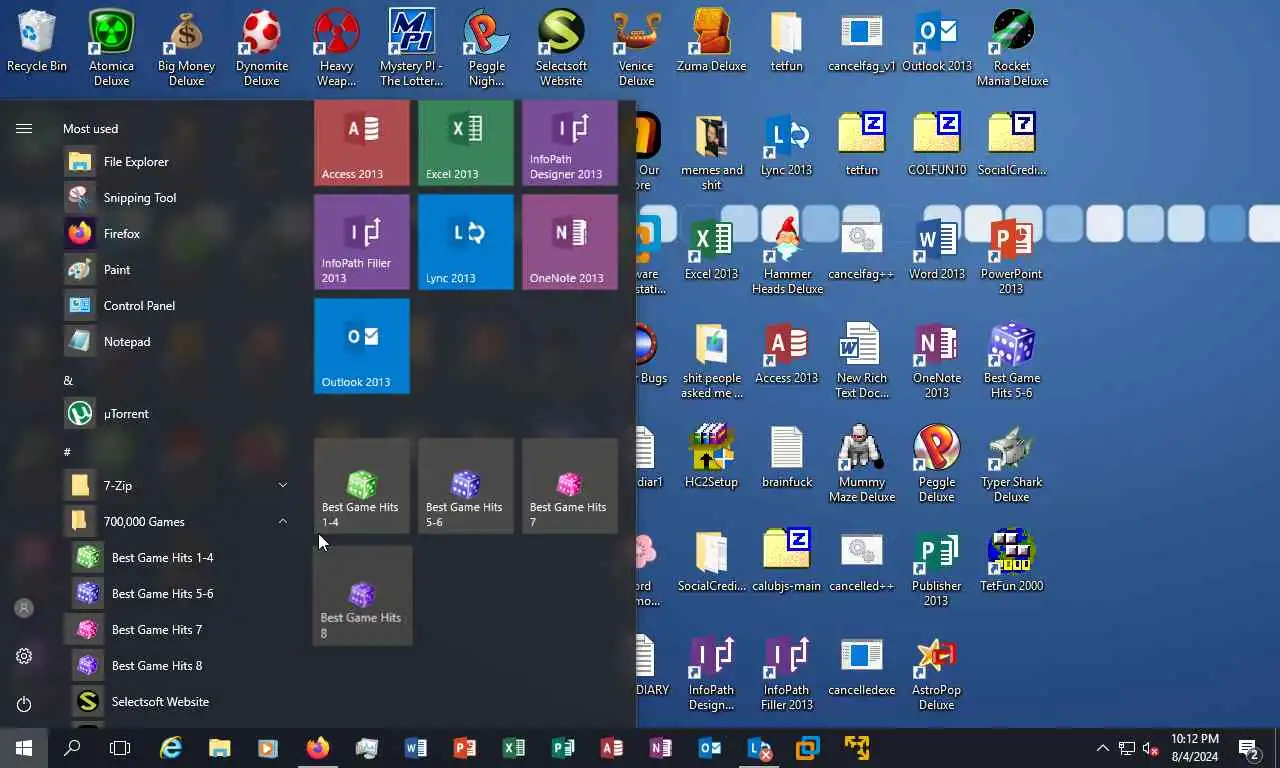Select New Rich Text Document on desktop
The height and width of the screenshot is (768, 1280).
862,360
